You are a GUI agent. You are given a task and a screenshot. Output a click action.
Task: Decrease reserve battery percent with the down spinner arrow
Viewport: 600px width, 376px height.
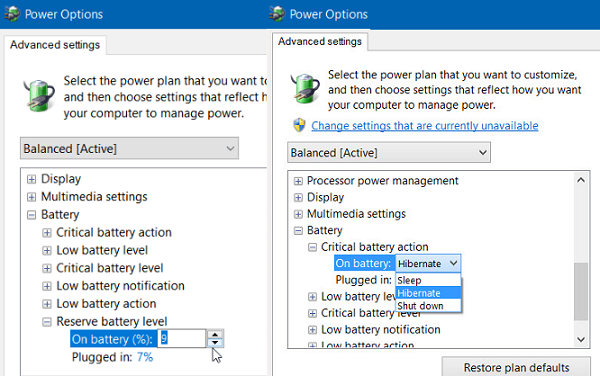215,343
